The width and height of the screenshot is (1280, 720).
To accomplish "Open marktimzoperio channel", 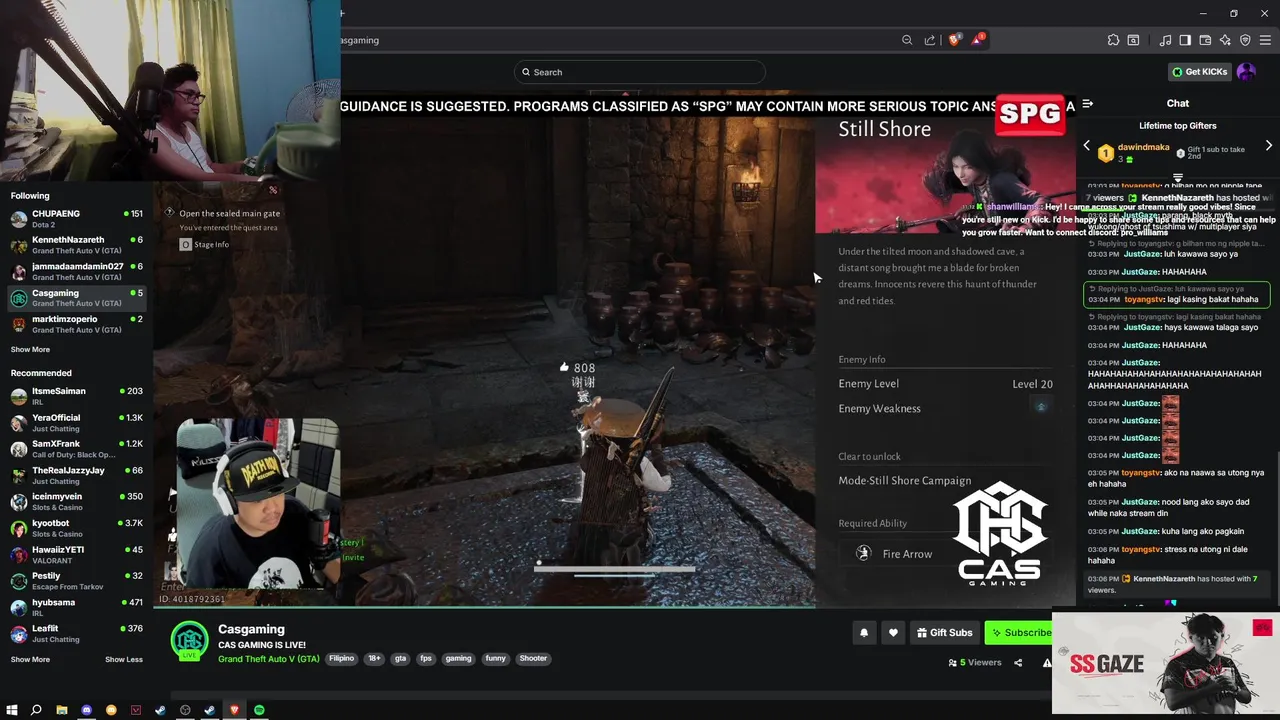I will coord(77,325).
